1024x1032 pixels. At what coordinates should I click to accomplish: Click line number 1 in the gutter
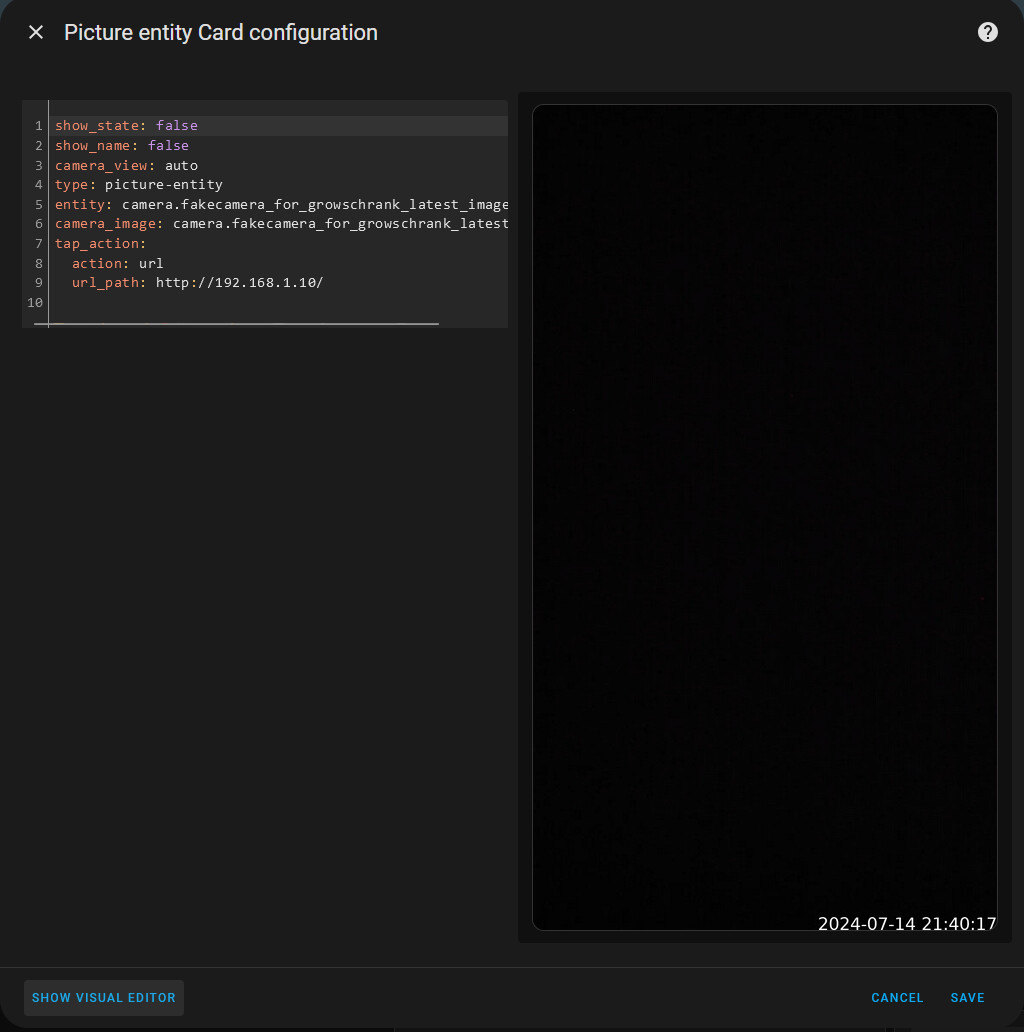click(38, 126)
